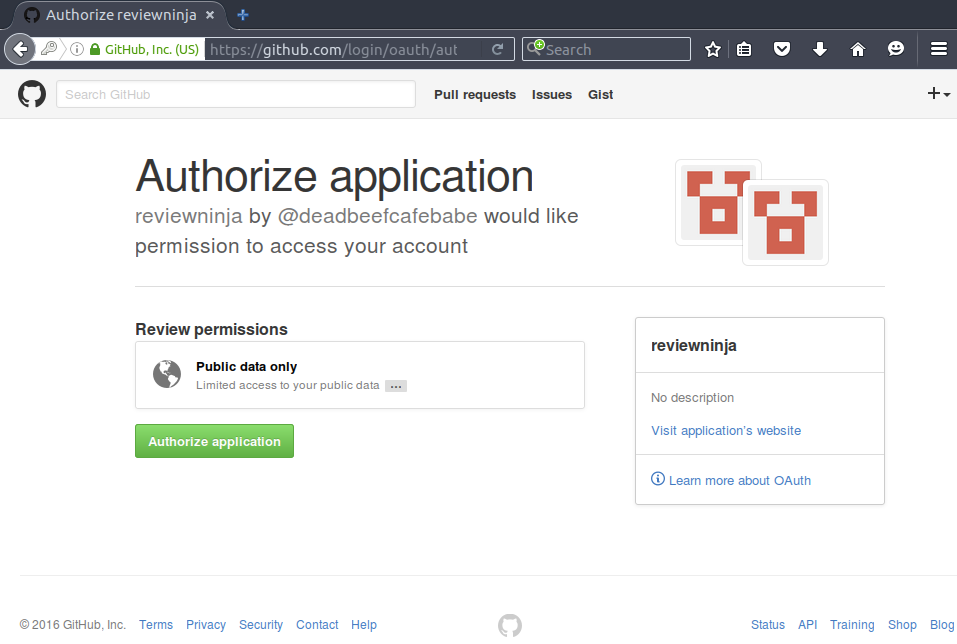The height and width of the screenshot is (644, 957).
Task: Open Gist in GitHub header
Action: pos(601,95)
